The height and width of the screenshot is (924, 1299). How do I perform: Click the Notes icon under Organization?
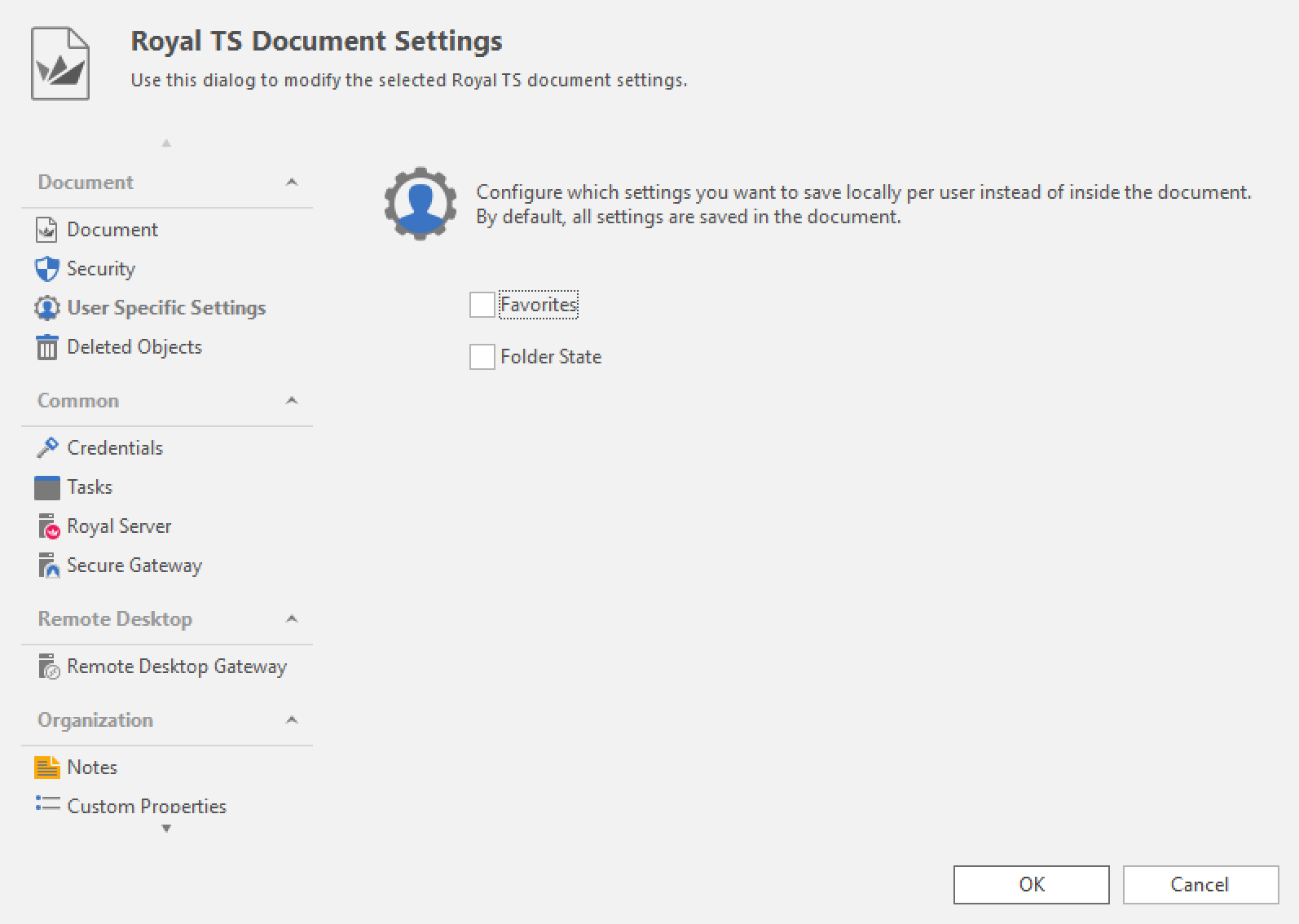pos(46,768)
